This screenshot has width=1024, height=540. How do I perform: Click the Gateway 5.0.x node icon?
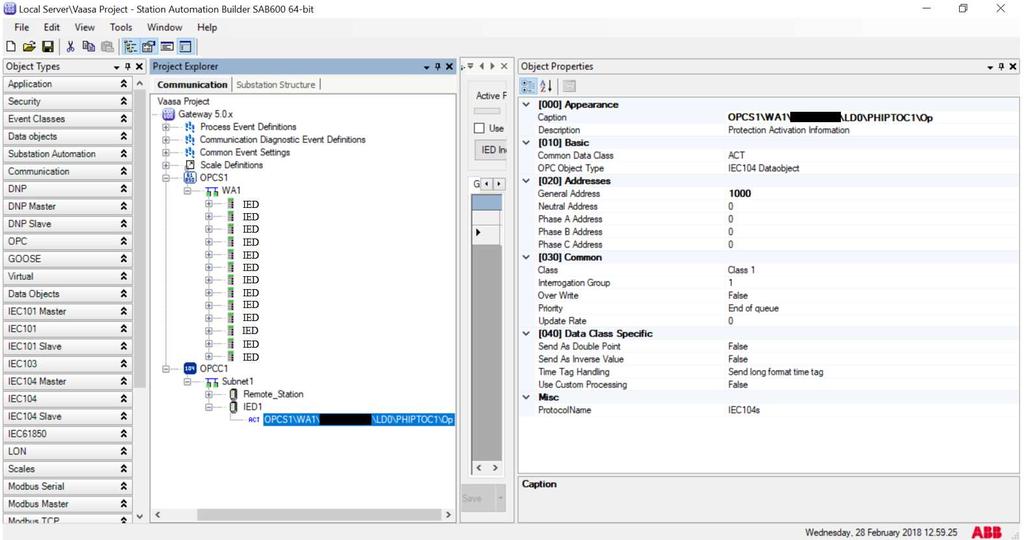coord(168,114)
